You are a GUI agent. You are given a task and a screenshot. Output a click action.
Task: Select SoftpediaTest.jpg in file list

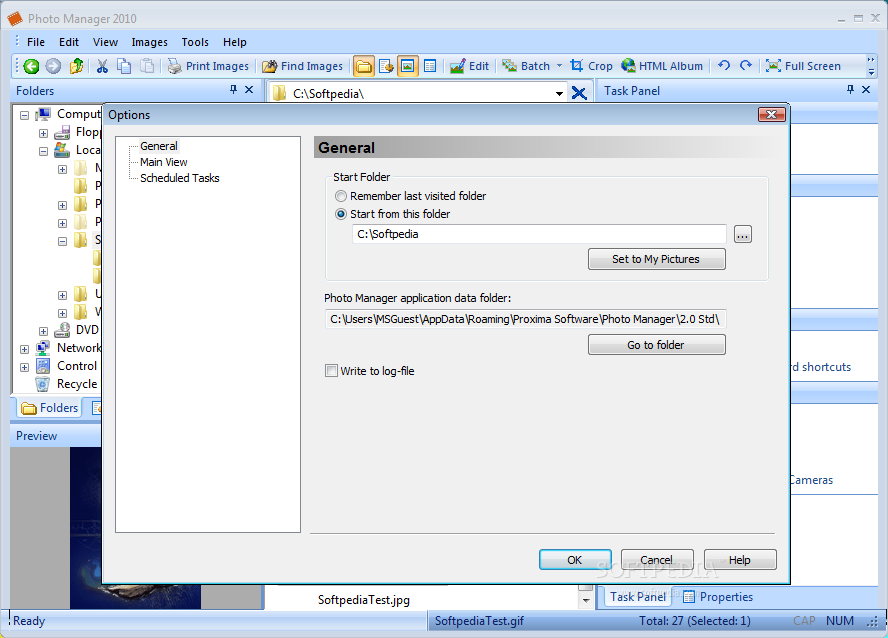[364, 600]
